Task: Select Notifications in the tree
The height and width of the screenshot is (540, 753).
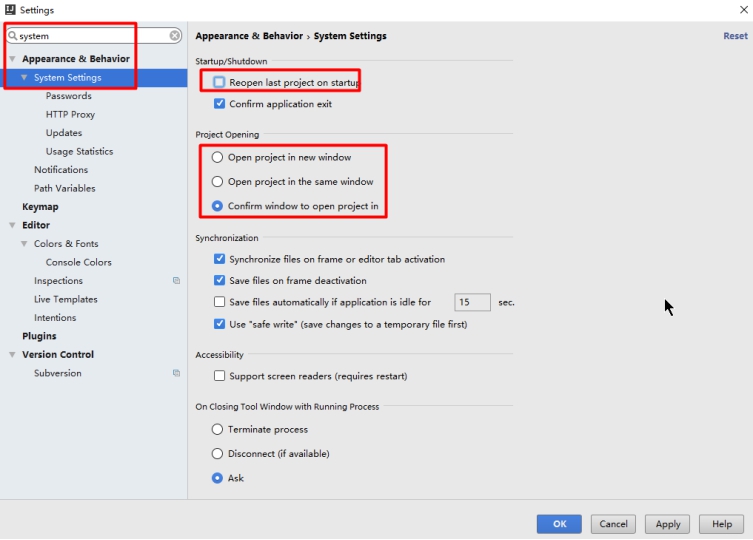Action: click(61, 170)
